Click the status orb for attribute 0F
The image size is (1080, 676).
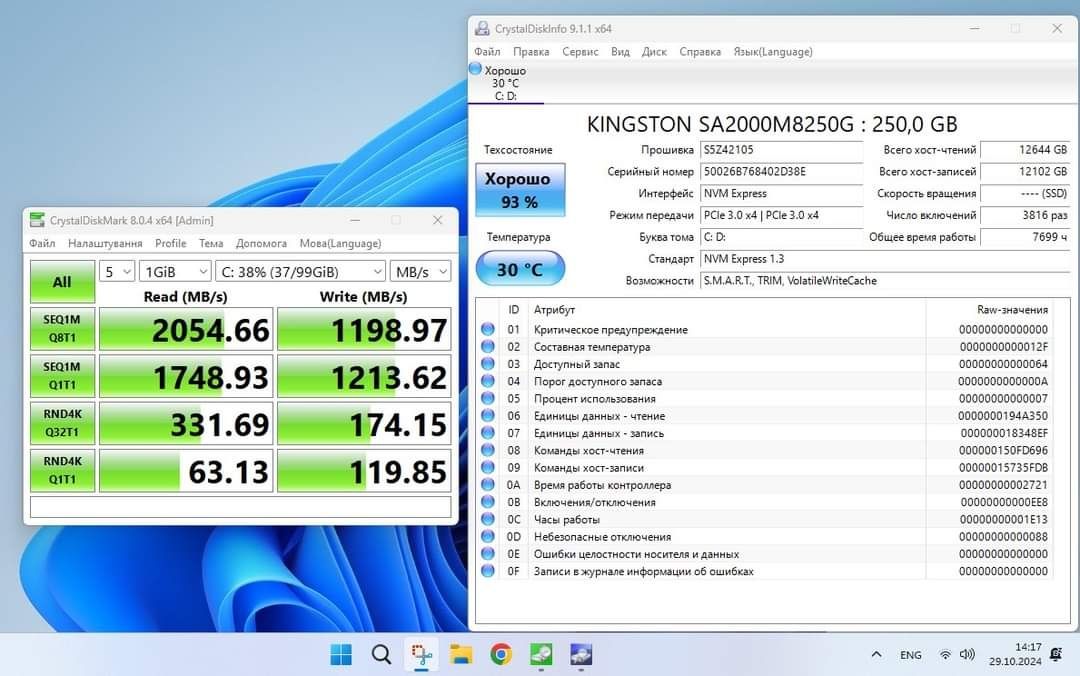pyautogui.click(x=488, y=571)
